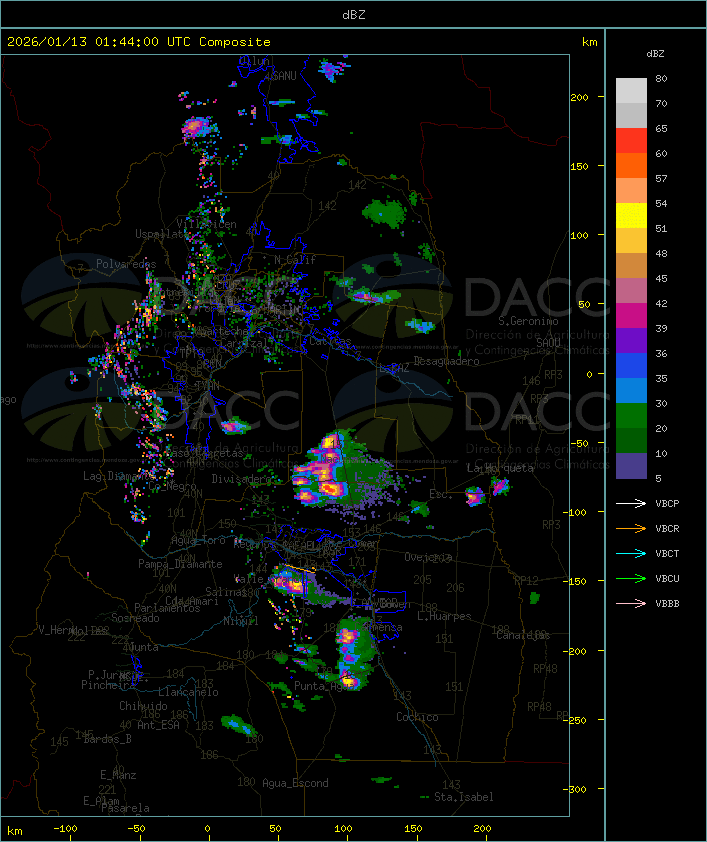
Task: Select the red 60 dBZ color swatch
Action: coord(631,141)
